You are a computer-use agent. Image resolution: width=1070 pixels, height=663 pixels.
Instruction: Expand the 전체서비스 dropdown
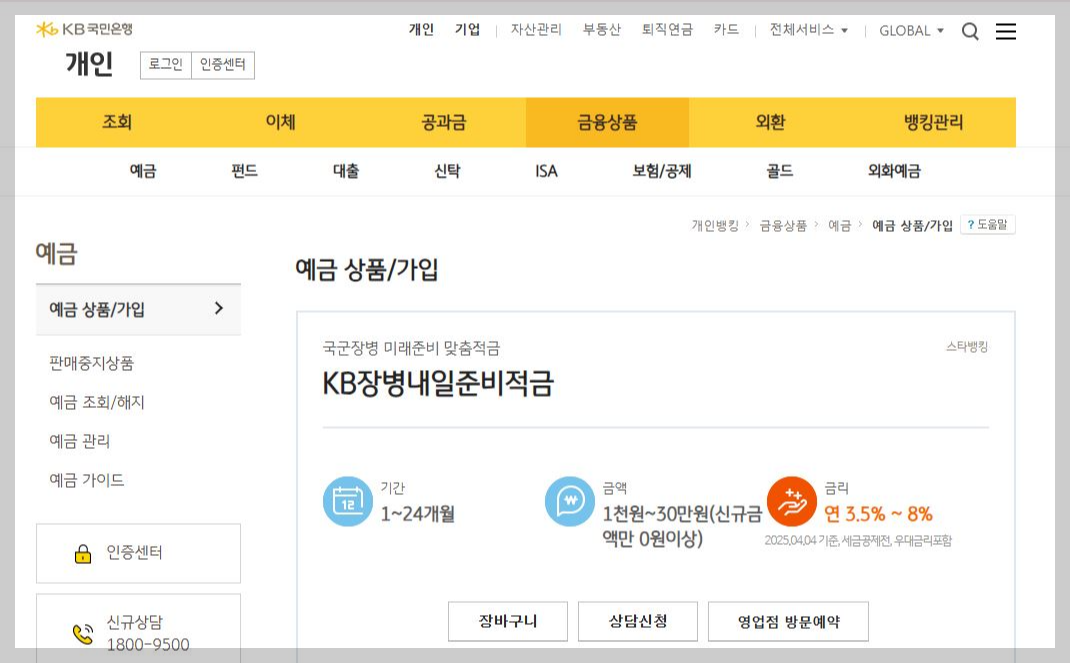click(x=809, y=30)
